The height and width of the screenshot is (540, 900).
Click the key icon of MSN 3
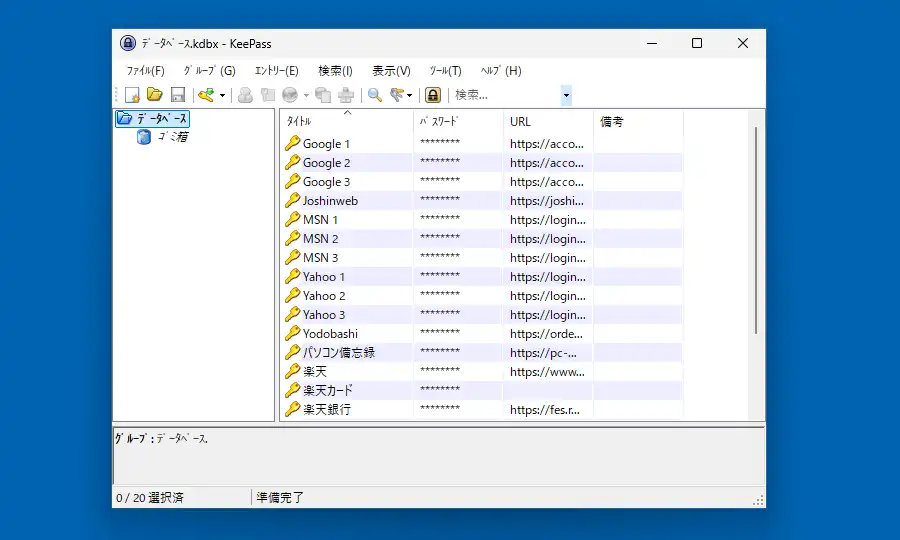click(293, 257)
